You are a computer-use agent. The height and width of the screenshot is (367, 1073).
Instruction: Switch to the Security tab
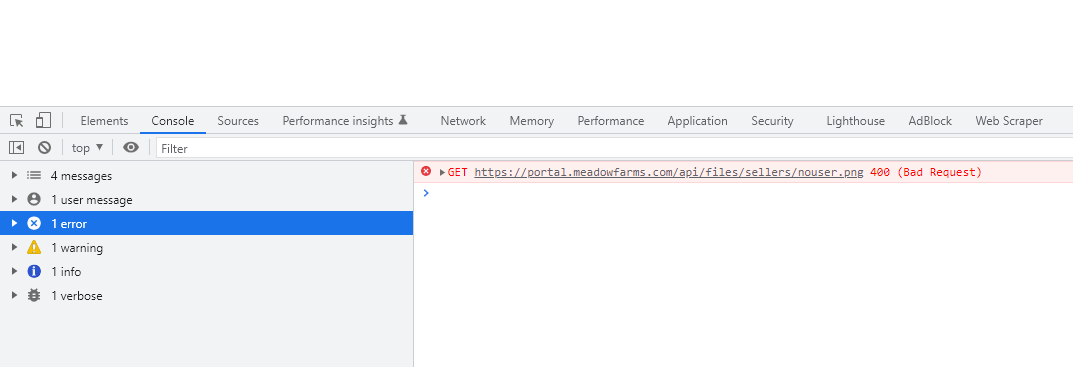click(x=772, y=121)
